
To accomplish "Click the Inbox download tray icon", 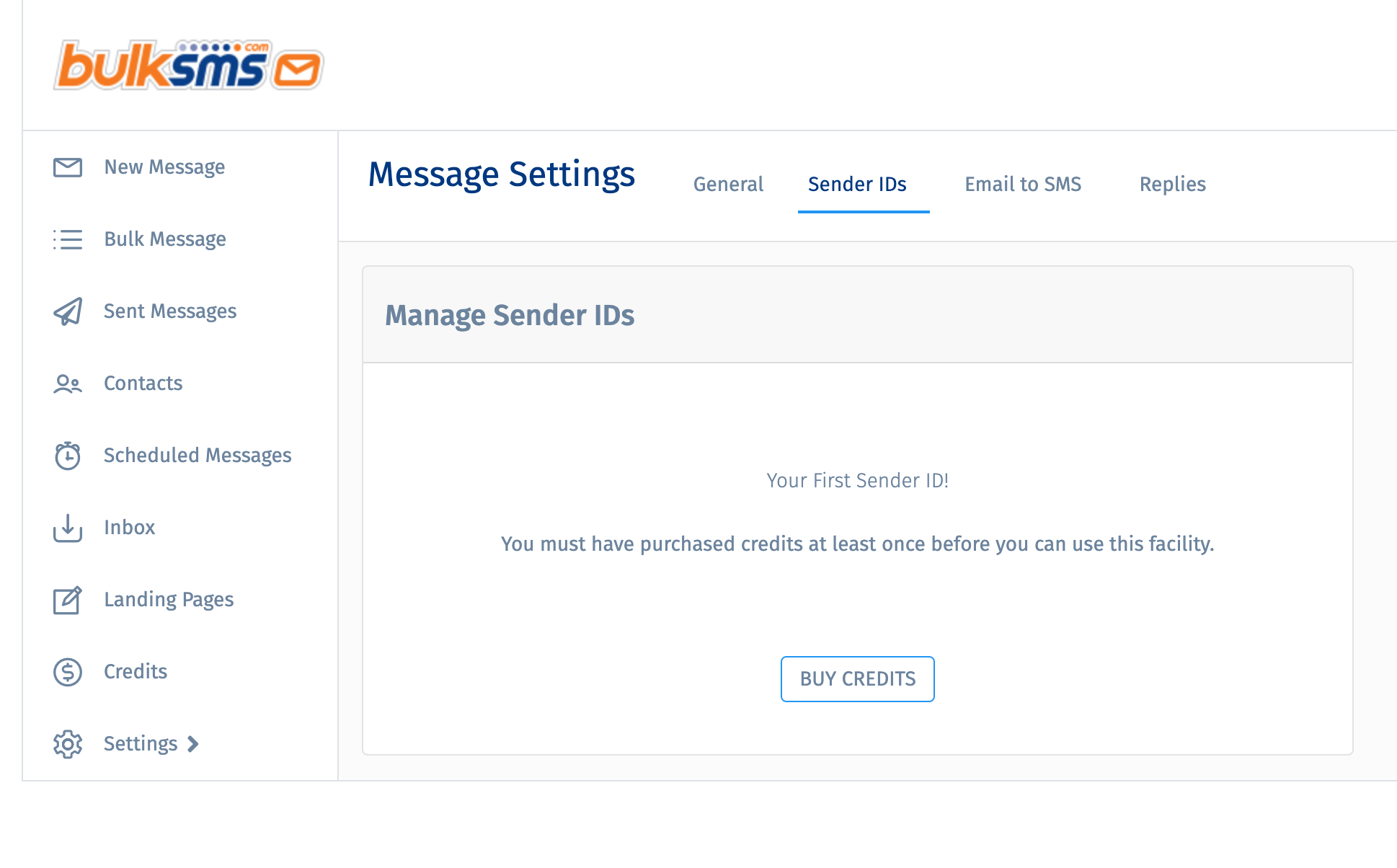I will [x=68, y=528].
